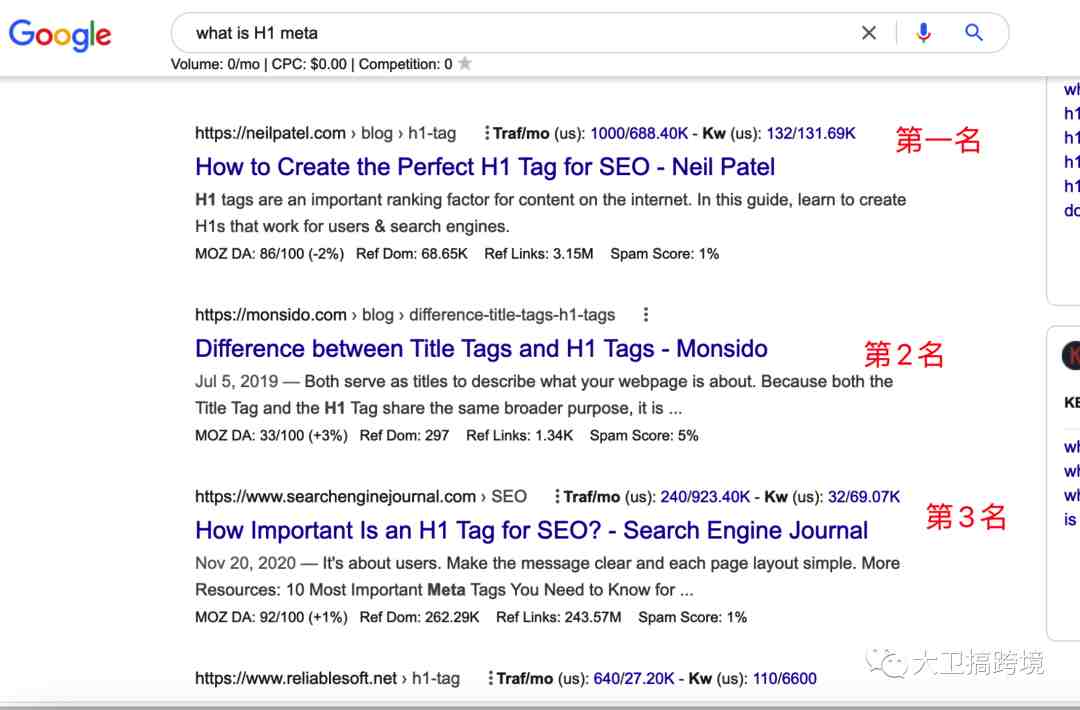
Task: Click 'Ref Dom: 297' metric
Action: (404, 435)
